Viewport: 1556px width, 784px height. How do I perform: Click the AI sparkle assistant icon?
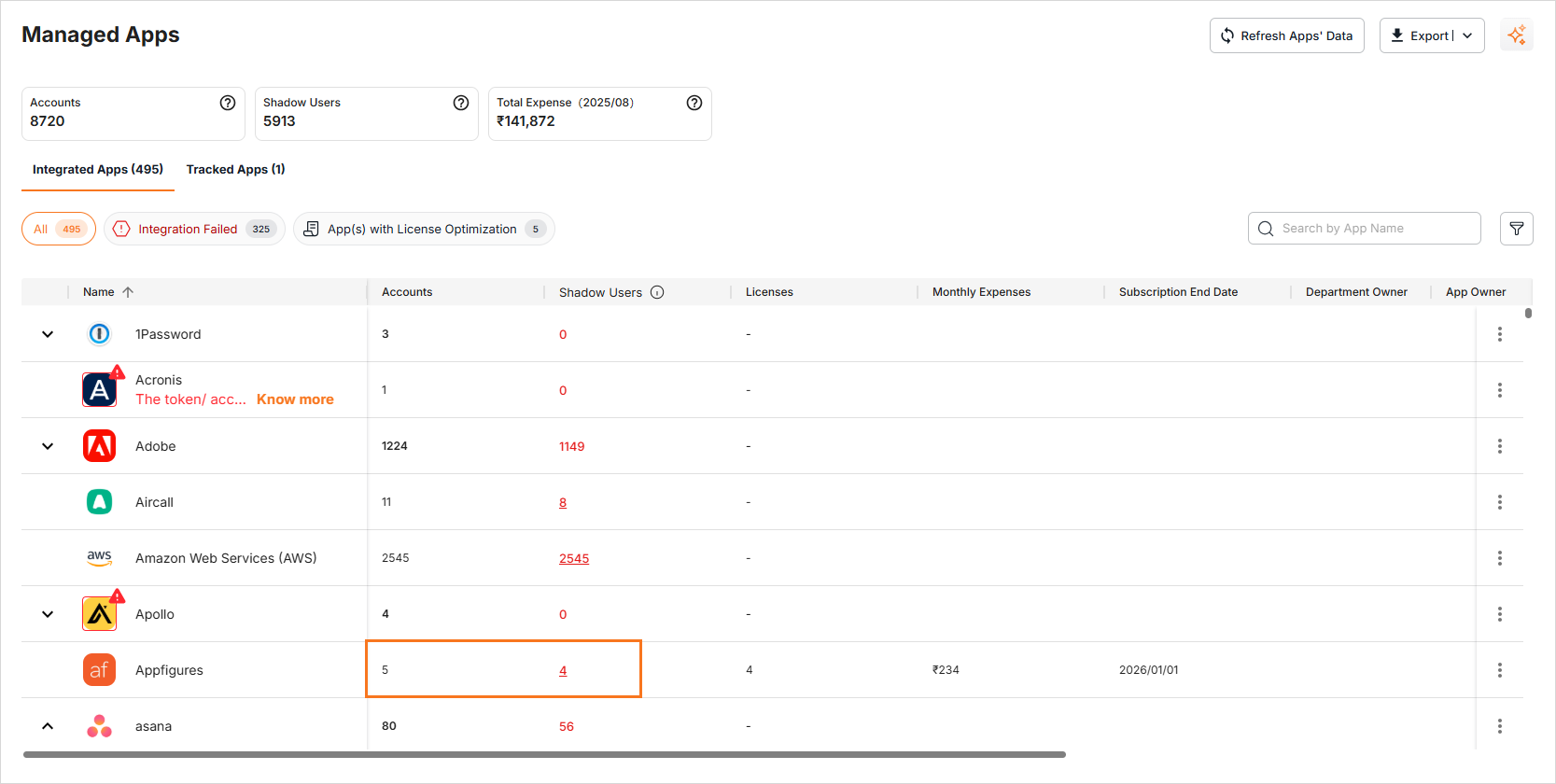(x=1517, y=35)
